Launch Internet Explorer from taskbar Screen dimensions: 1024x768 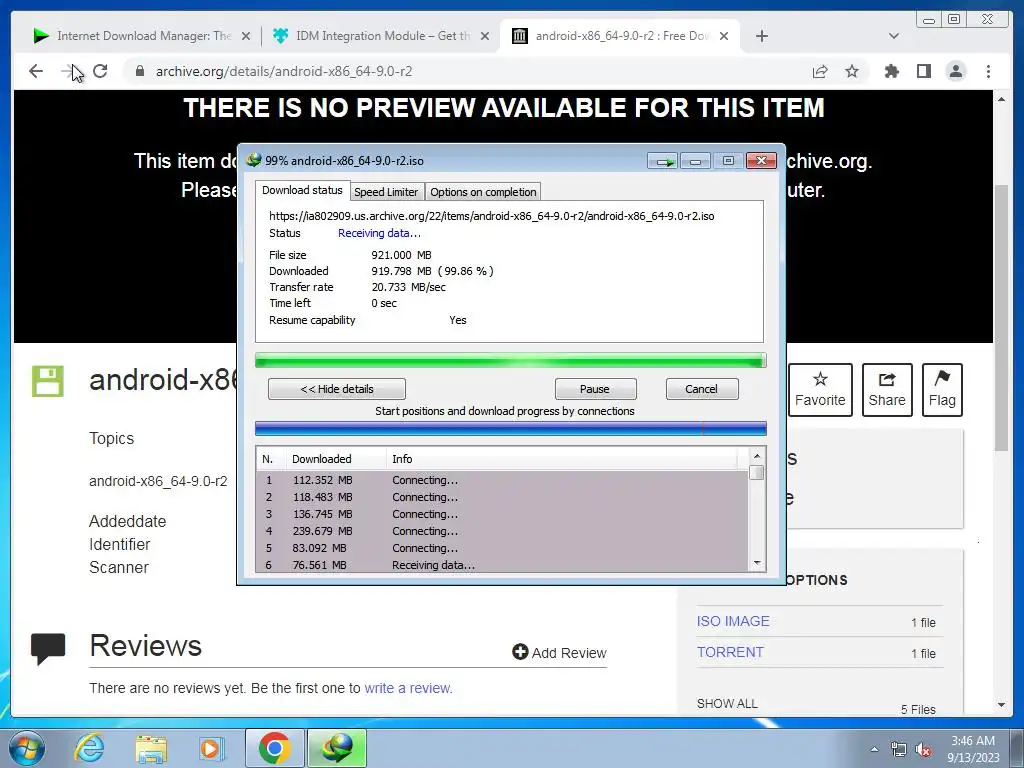point(88,748)
